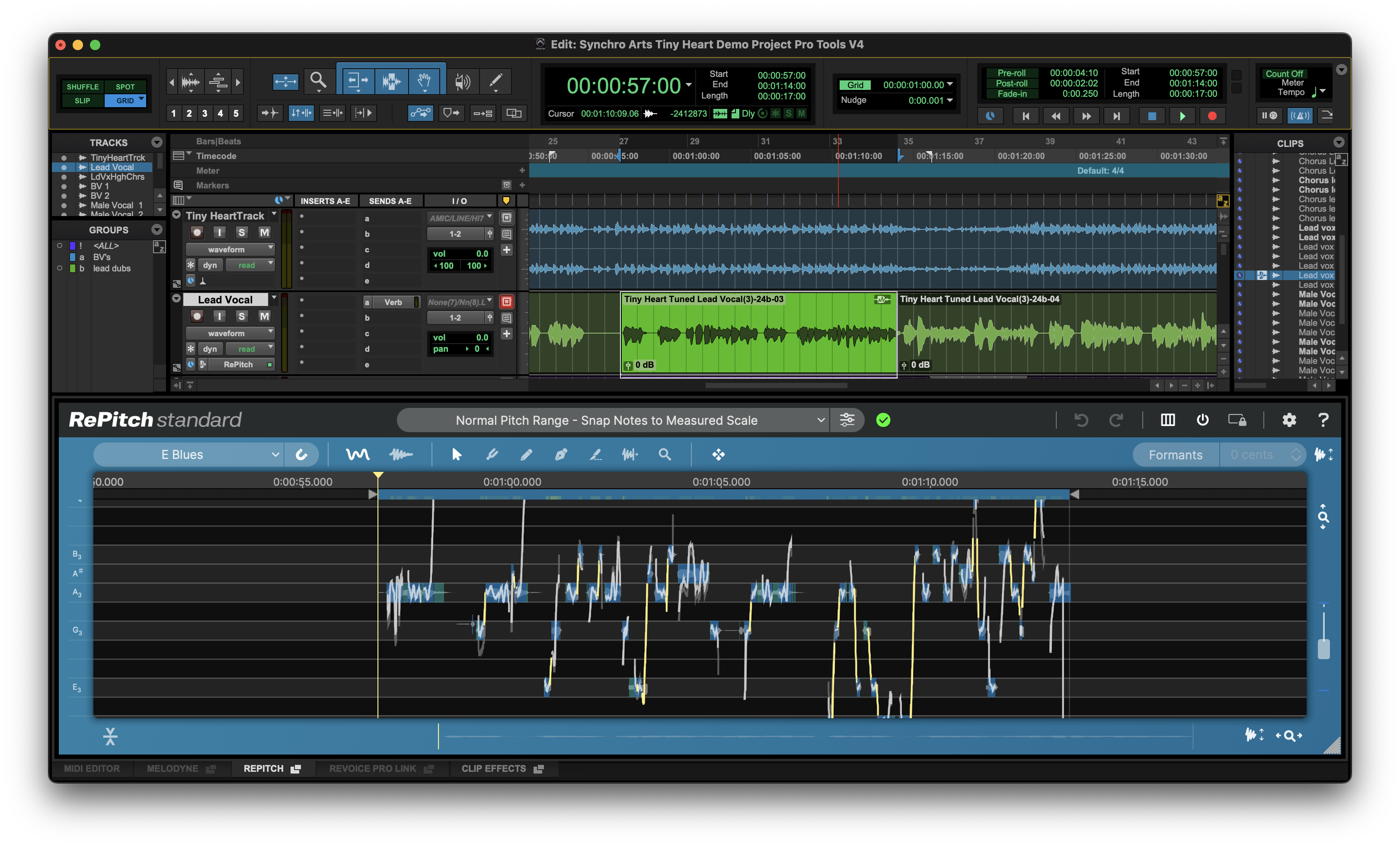1400x847 pixels.
Task: Click the RePitch magnifier zoom tool
Action: tap(664, 455)
